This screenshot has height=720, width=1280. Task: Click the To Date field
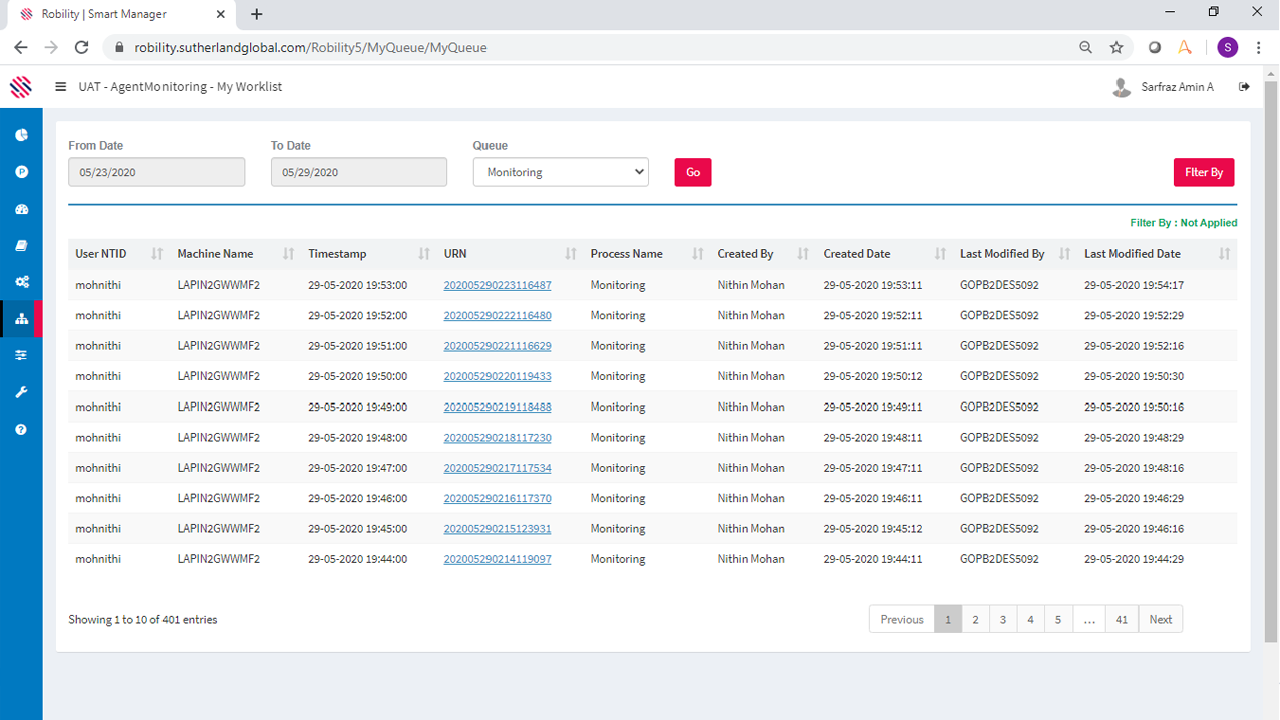point(359,172)
